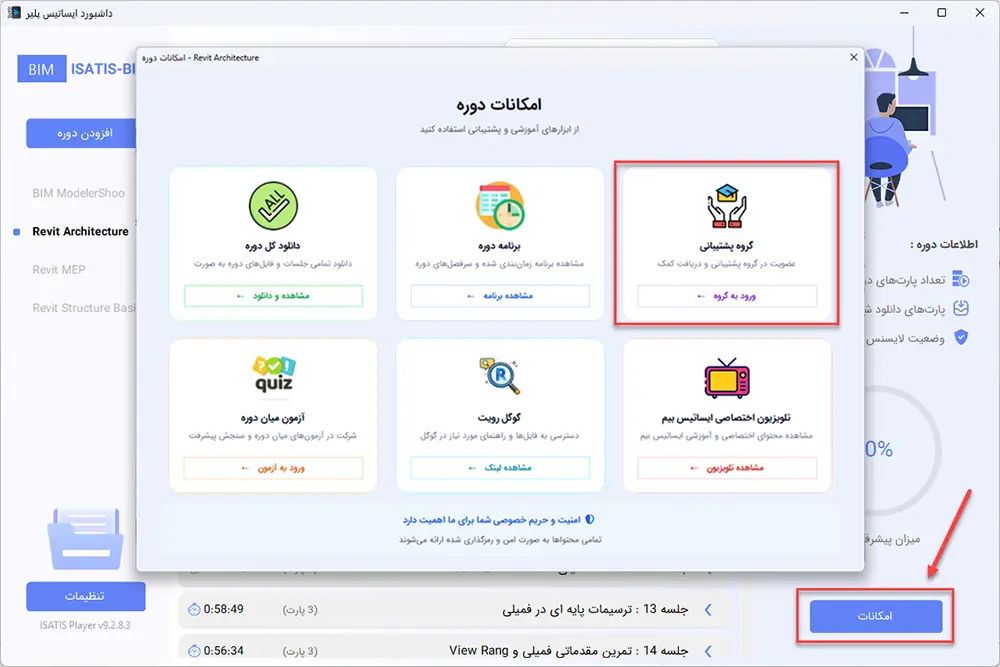Click the support group hands icon
The height and width of the screenshot is (667, 1000).
point(726,206)
